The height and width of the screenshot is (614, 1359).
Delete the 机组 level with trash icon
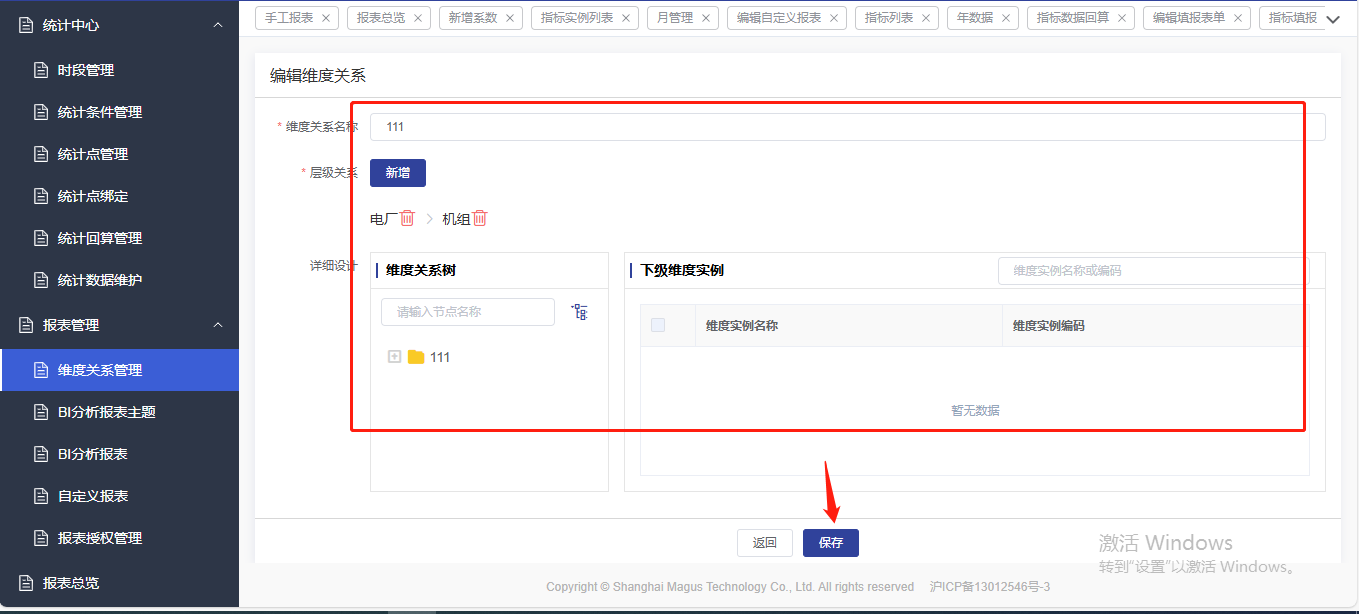(x=480, y=218)
